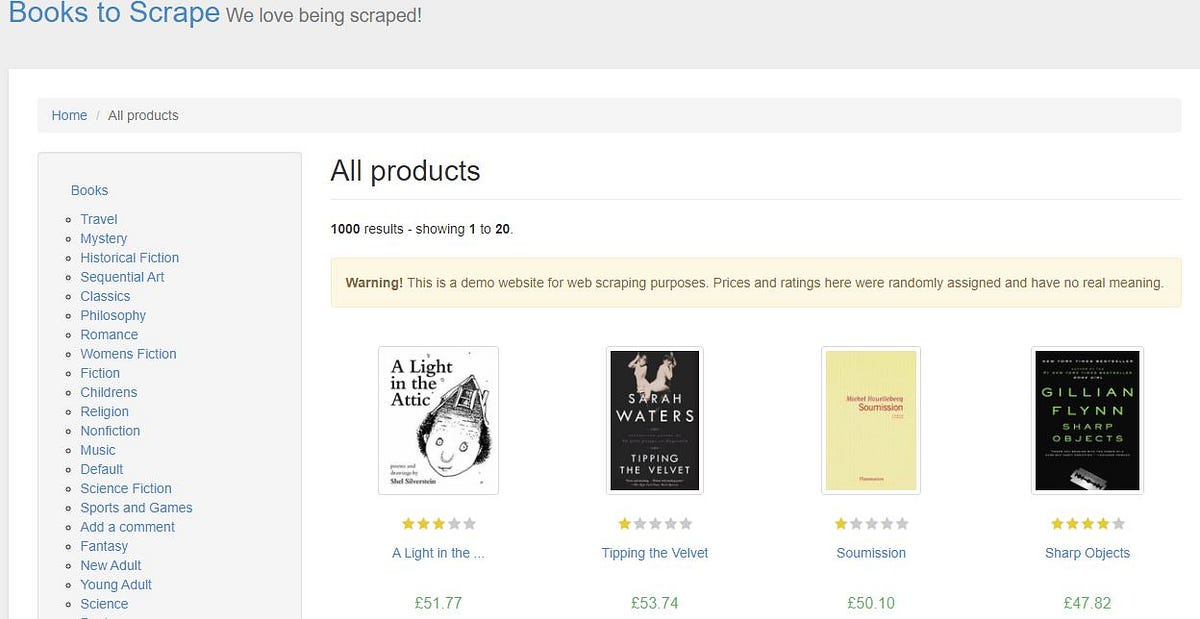Open the Tipping the Velvet title link
Screen dimensions: 1200x619
pos(654,553)
